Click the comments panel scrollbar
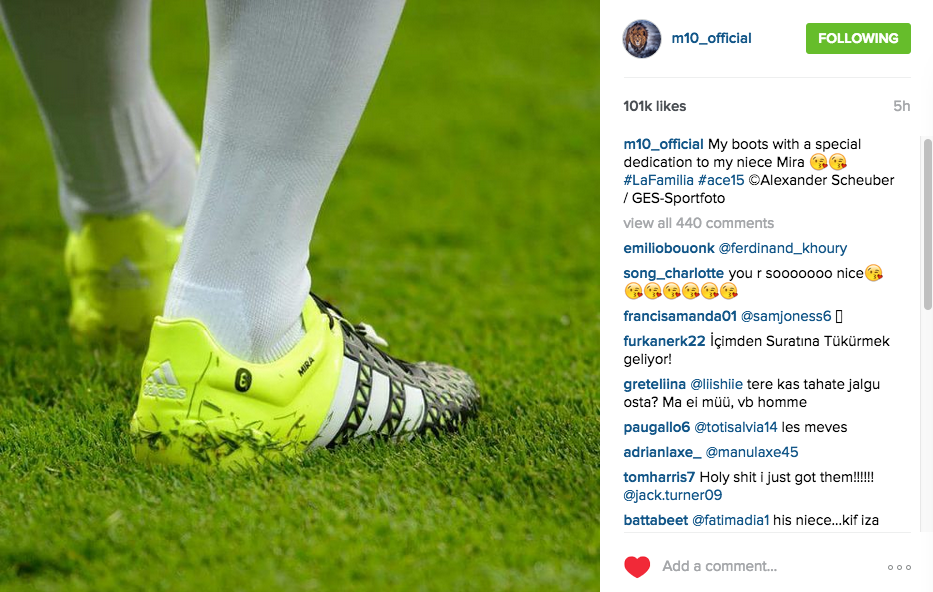This screenshot has width=933, height=592. click(927, 224)
